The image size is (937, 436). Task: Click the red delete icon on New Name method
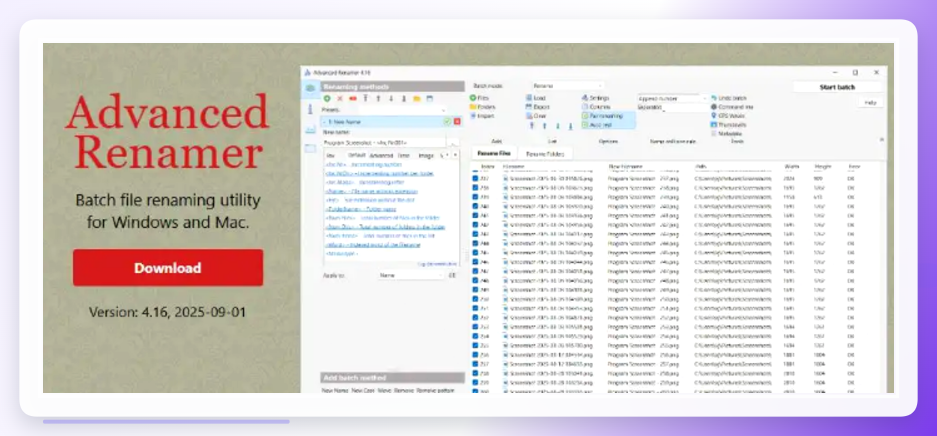tap(457, 122)
